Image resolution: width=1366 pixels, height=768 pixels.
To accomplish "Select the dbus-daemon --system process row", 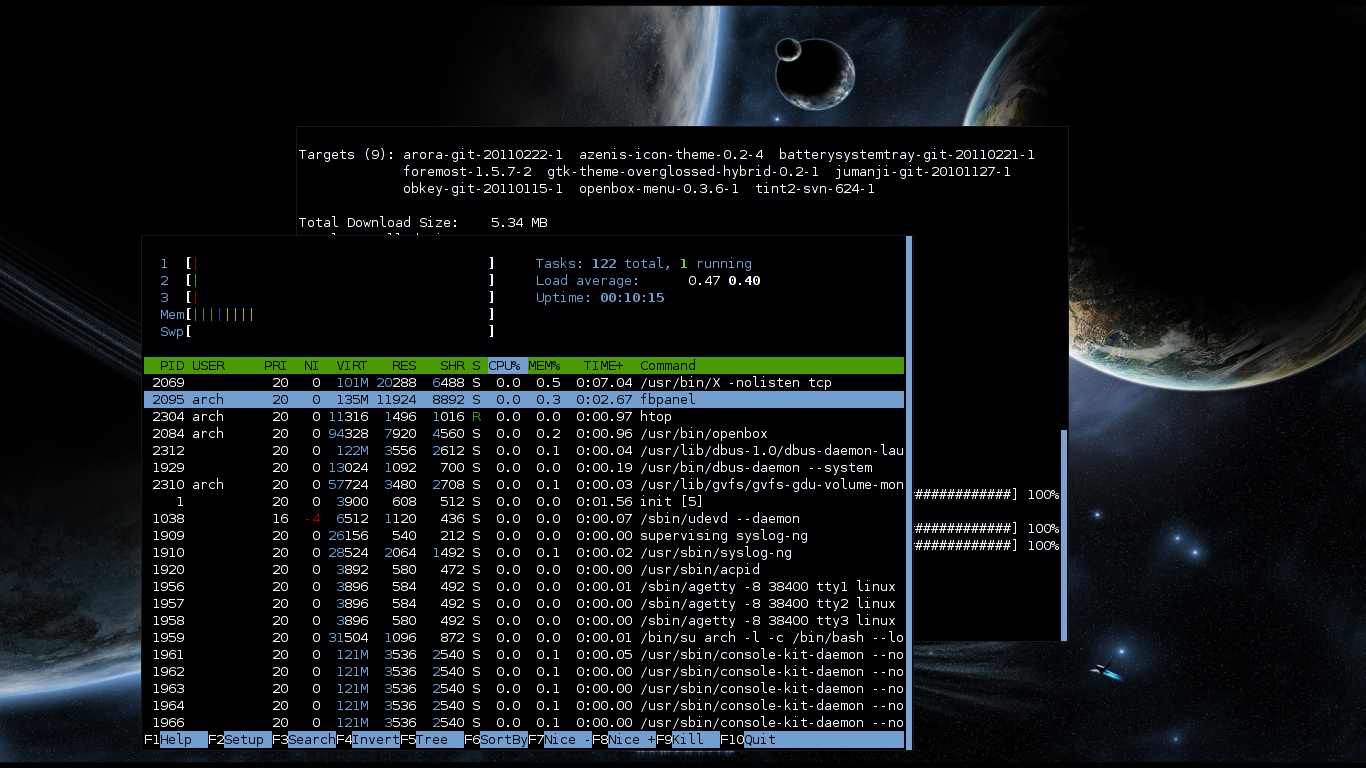I will pos(524,468).
